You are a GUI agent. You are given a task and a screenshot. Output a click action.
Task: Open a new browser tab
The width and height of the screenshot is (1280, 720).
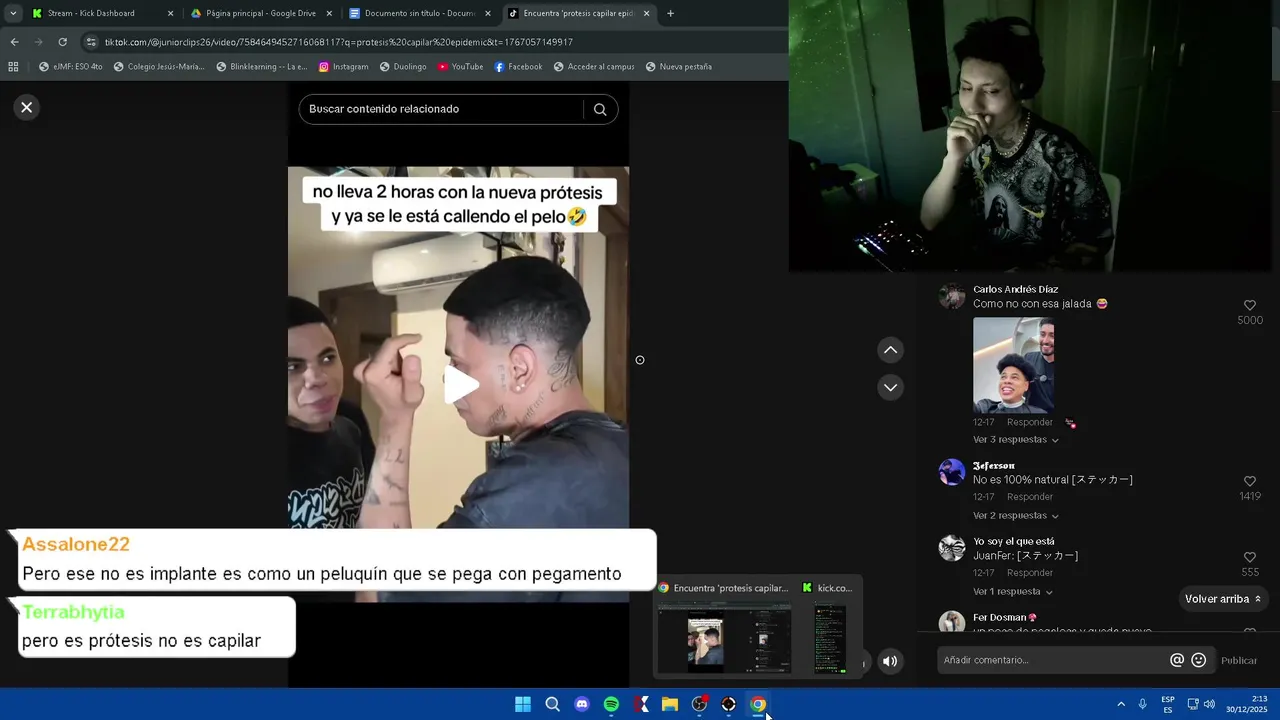(x=670, y=14)
